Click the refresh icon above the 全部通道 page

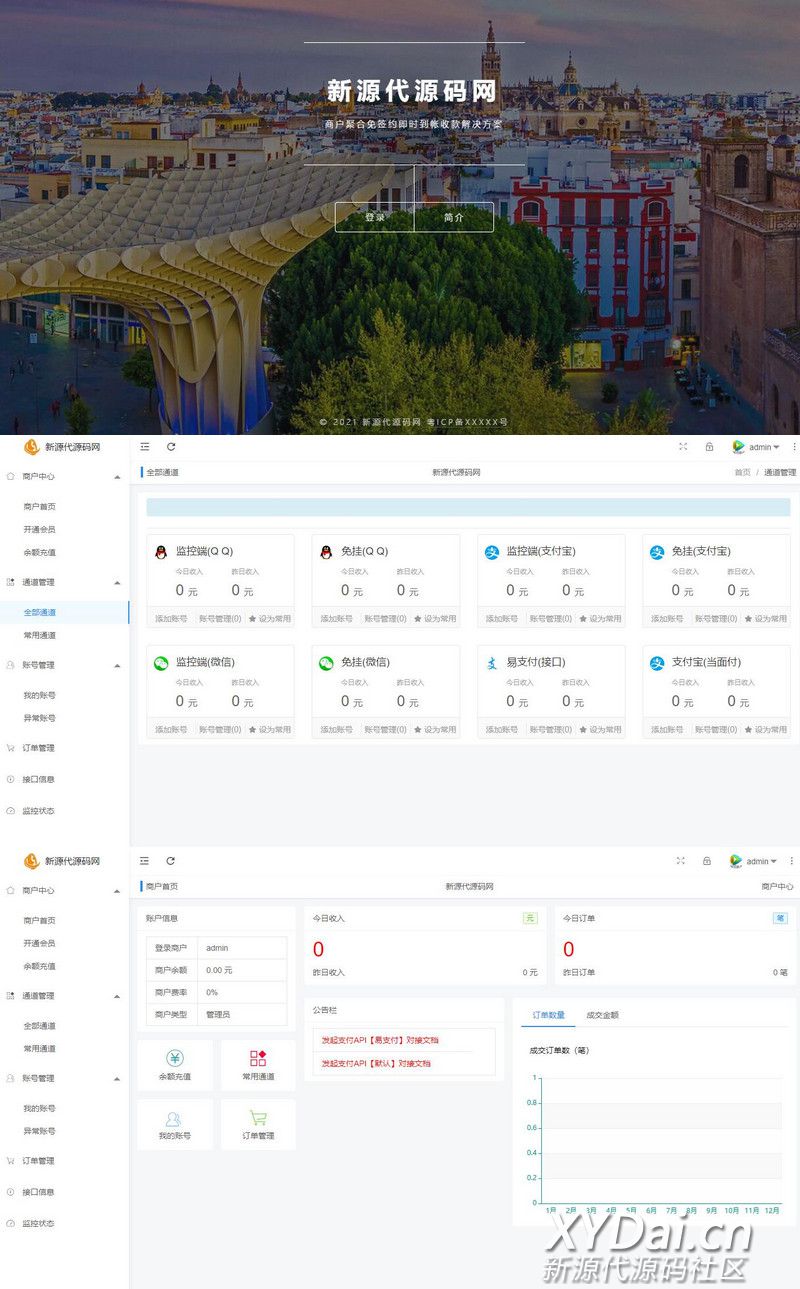[171, 447]
